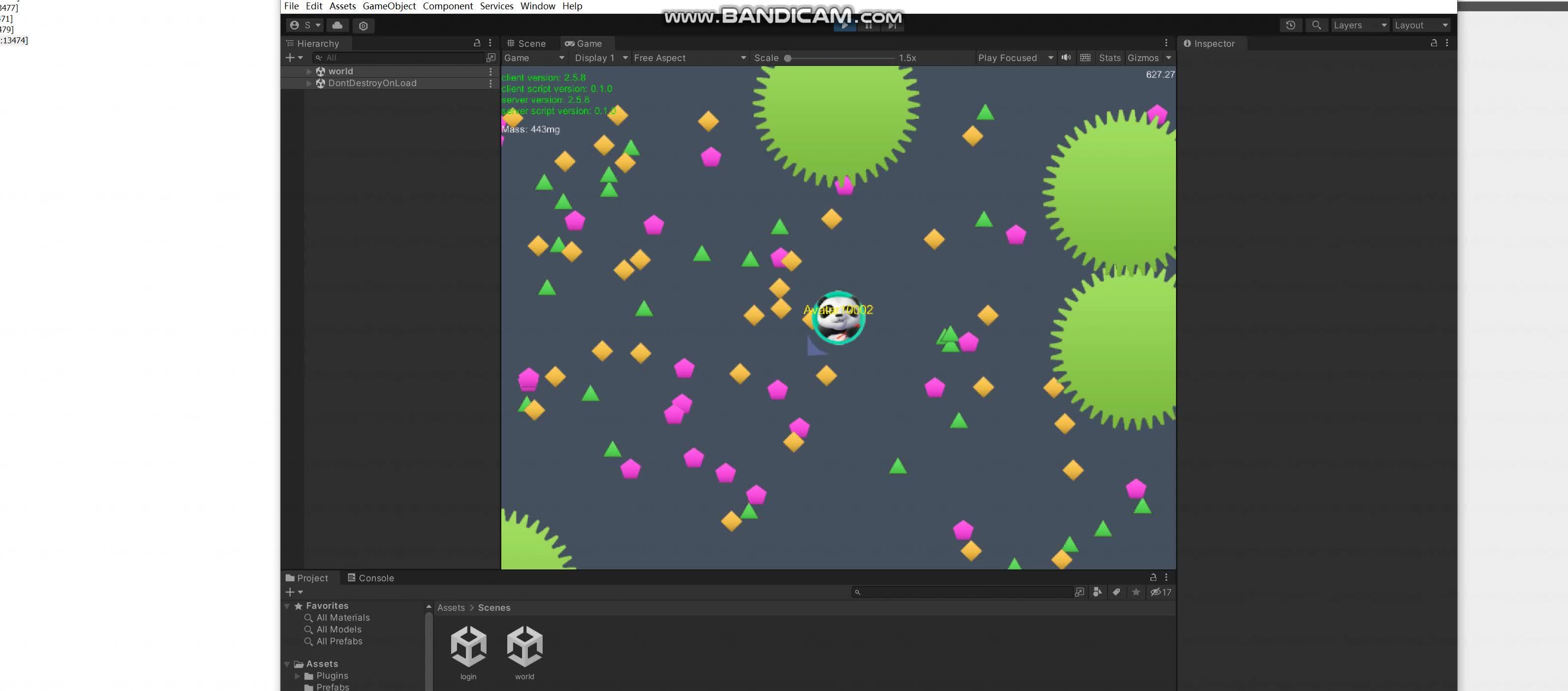
Task: Expand the world GameObject in Hierarchy
Action: (309, 71)
